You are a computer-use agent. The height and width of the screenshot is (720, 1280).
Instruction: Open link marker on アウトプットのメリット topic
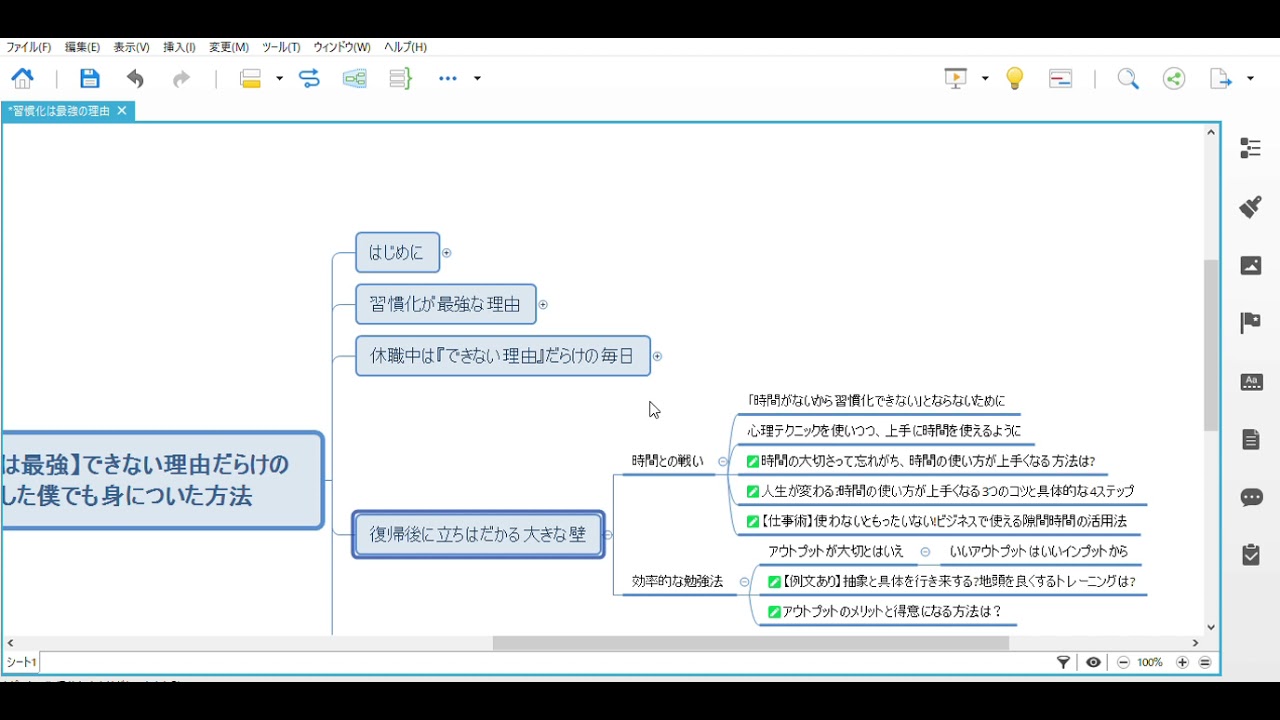click(x=774, y=612)
